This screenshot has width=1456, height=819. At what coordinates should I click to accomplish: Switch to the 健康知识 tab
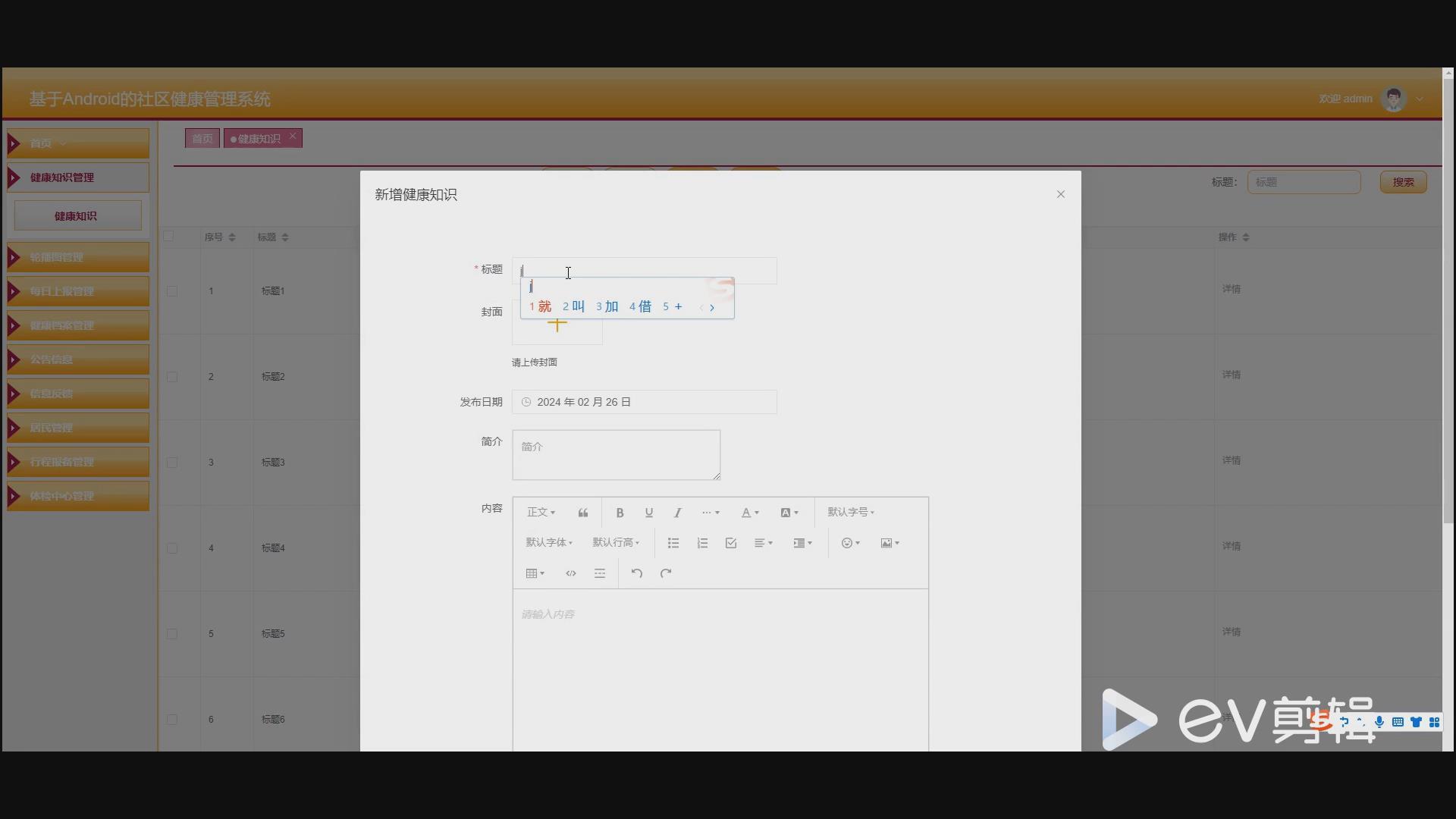pos(256,138)
